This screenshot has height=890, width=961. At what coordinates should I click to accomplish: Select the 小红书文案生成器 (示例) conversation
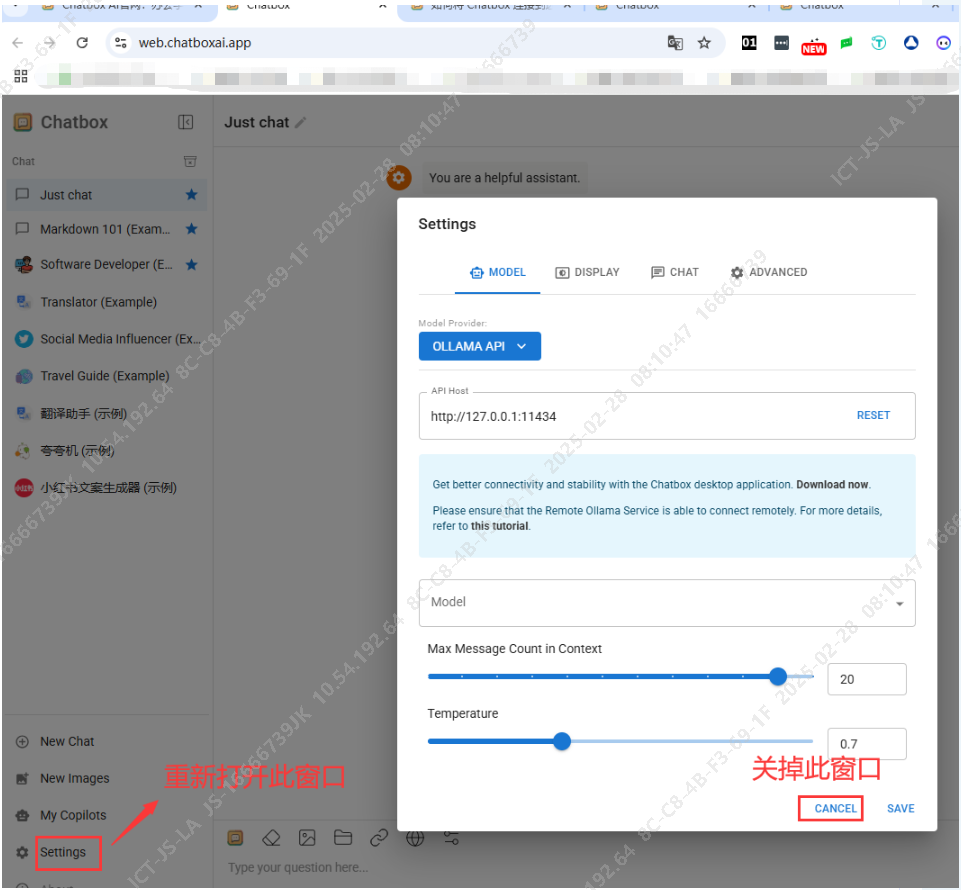click(107, 488)
